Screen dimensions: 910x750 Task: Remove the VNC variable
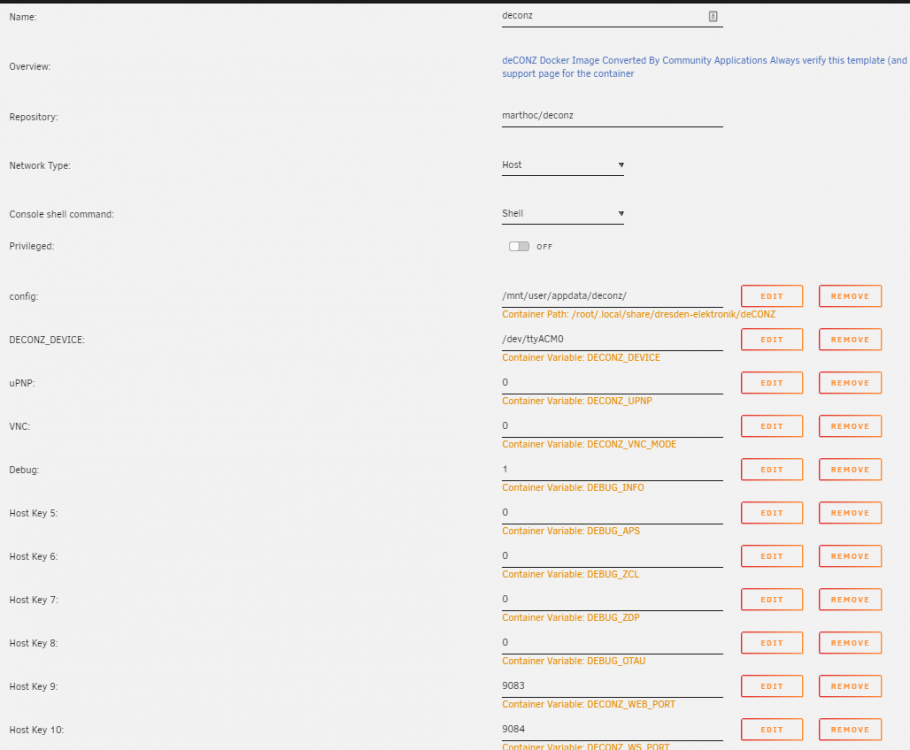[850, 426]
